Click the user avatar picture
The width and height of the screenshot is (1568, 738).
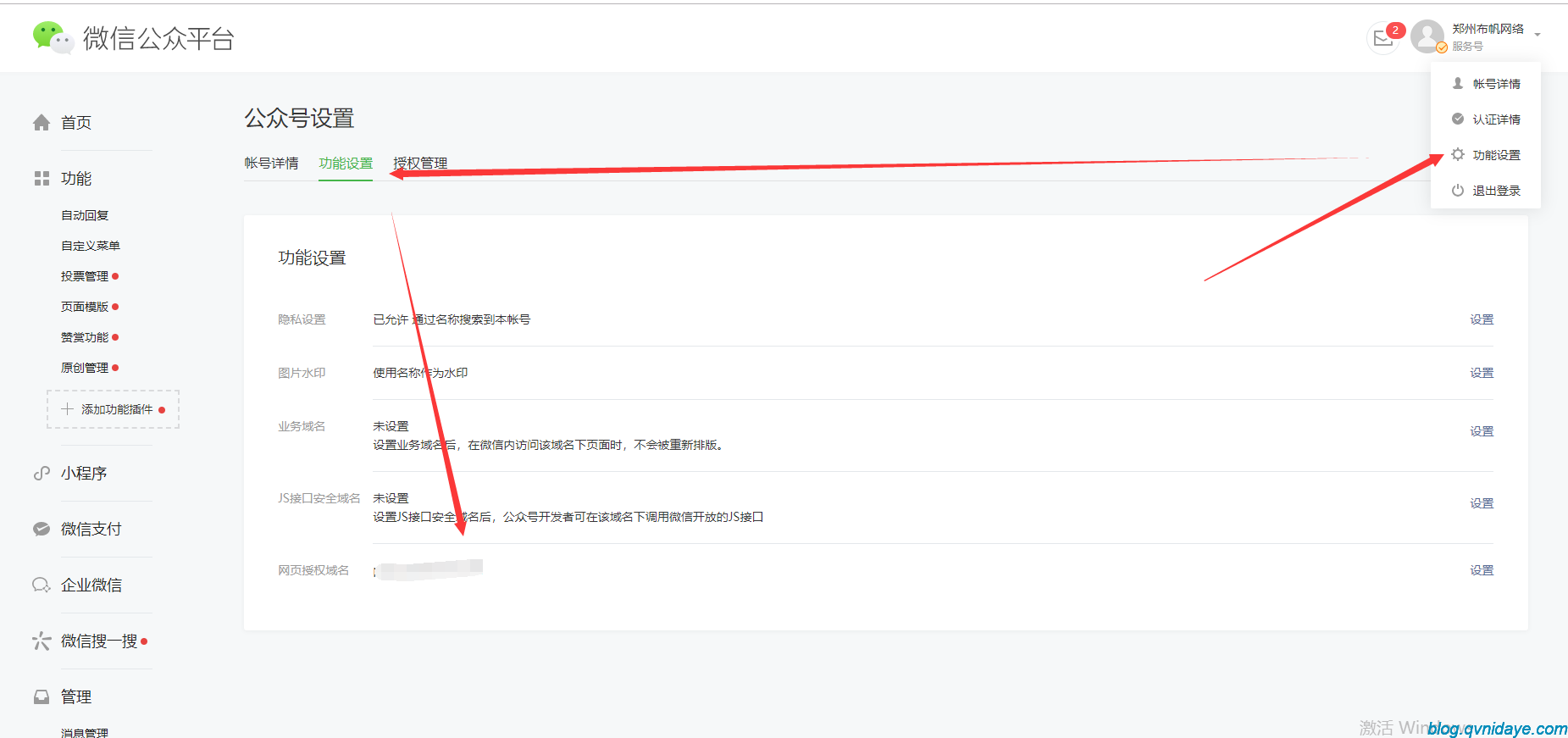point(1427,36)
